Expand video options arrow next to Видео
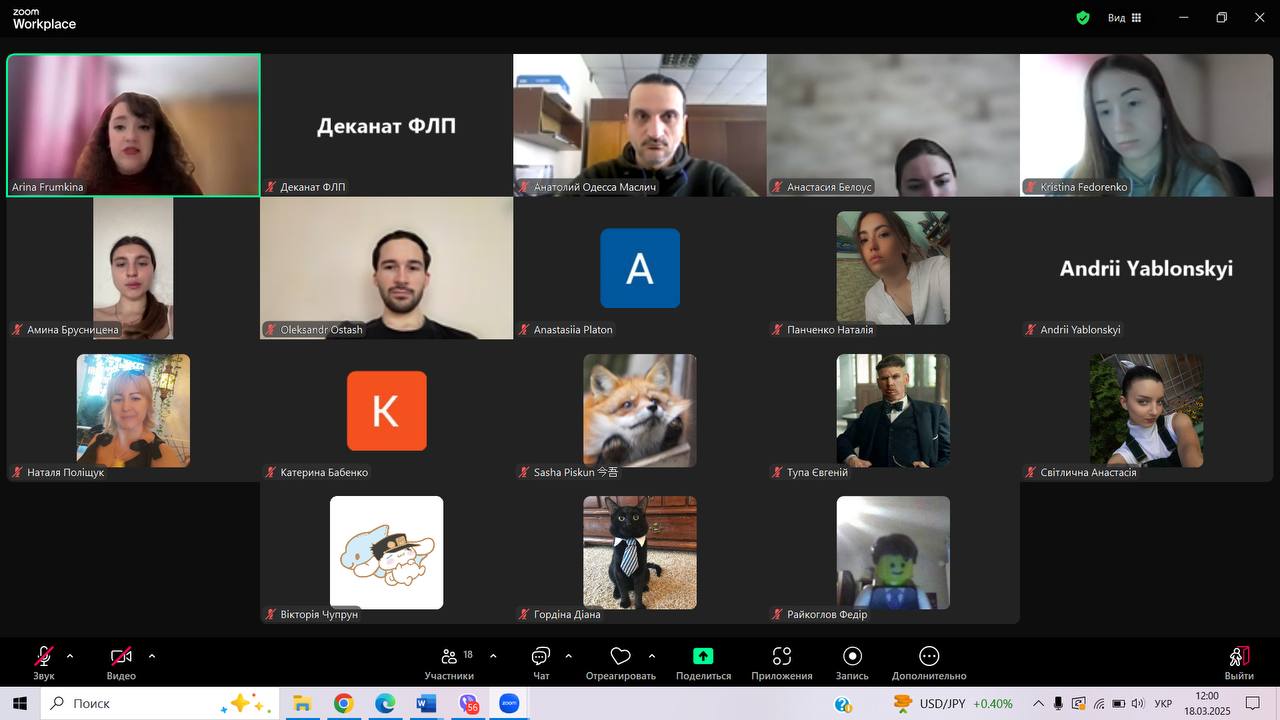 (x=152, y=656)
